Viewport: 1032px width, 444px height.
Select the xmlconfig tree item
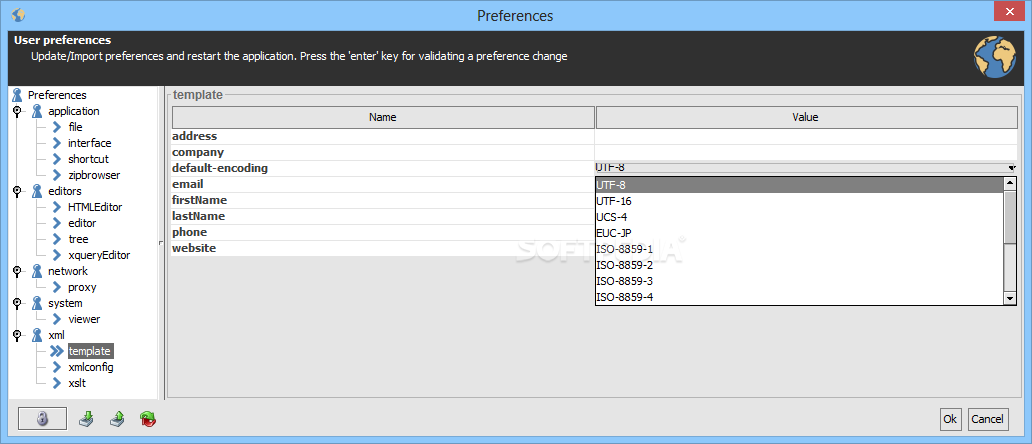(91, 367)
